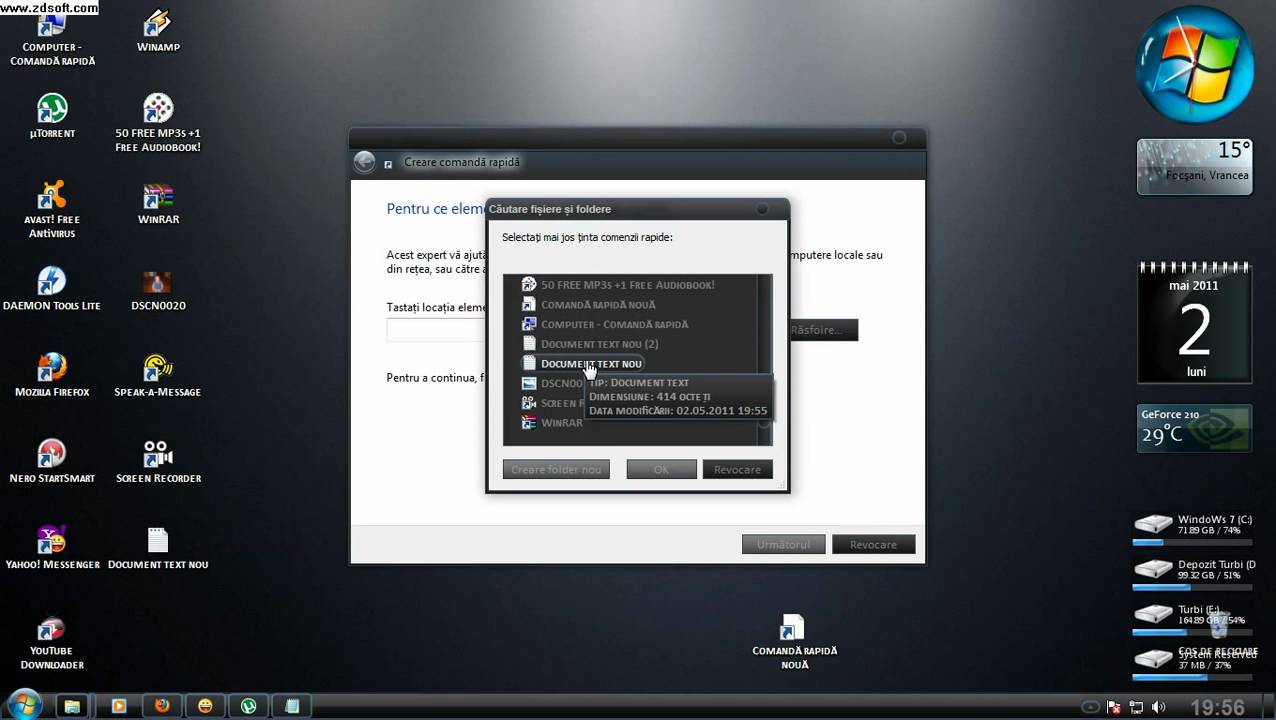Launch Speak-a-Message from the desktop
The width and height of the screenshot is (1276, 720).
[158, 375]
